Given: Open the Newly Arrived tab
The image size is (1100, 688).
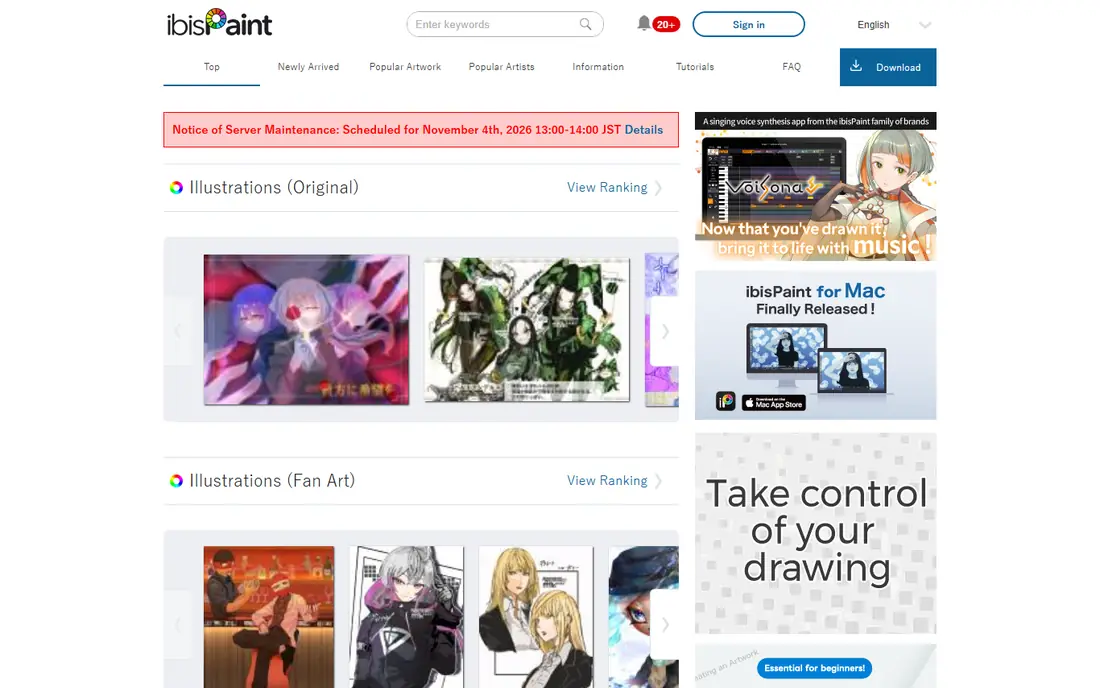Looking at the screenshot, I should point(308,67).
